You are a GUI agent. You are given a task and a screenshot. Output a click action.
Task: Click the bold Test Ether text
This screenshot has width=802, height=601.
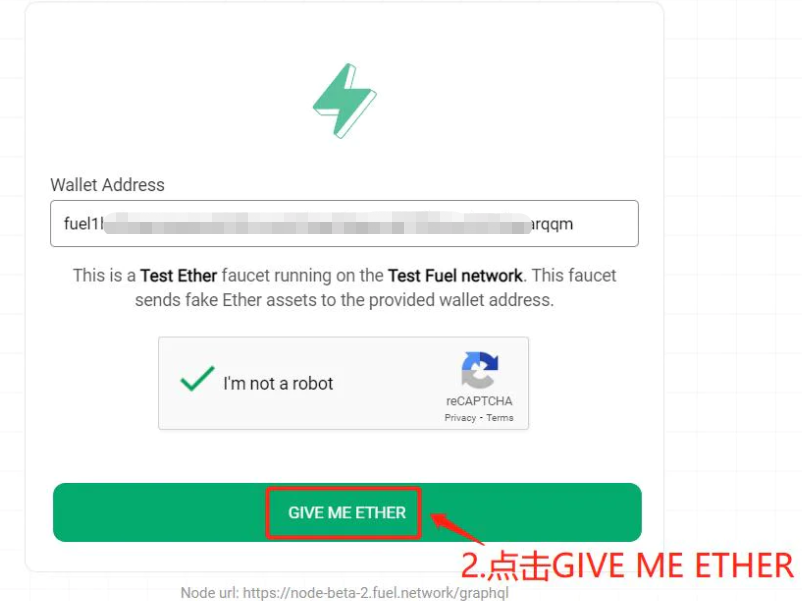click(x=179, y=276)
